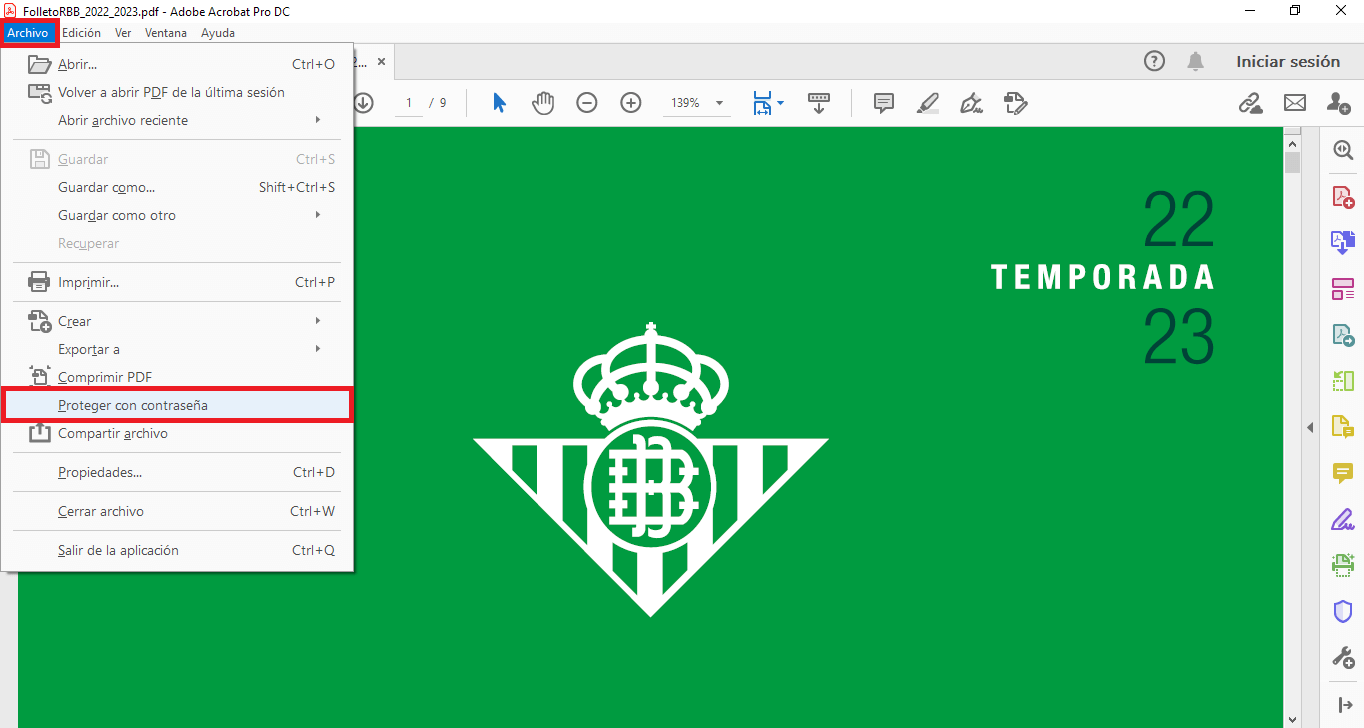Open the Edición menu
1364x728 pixels.
[x=81, y=33]
